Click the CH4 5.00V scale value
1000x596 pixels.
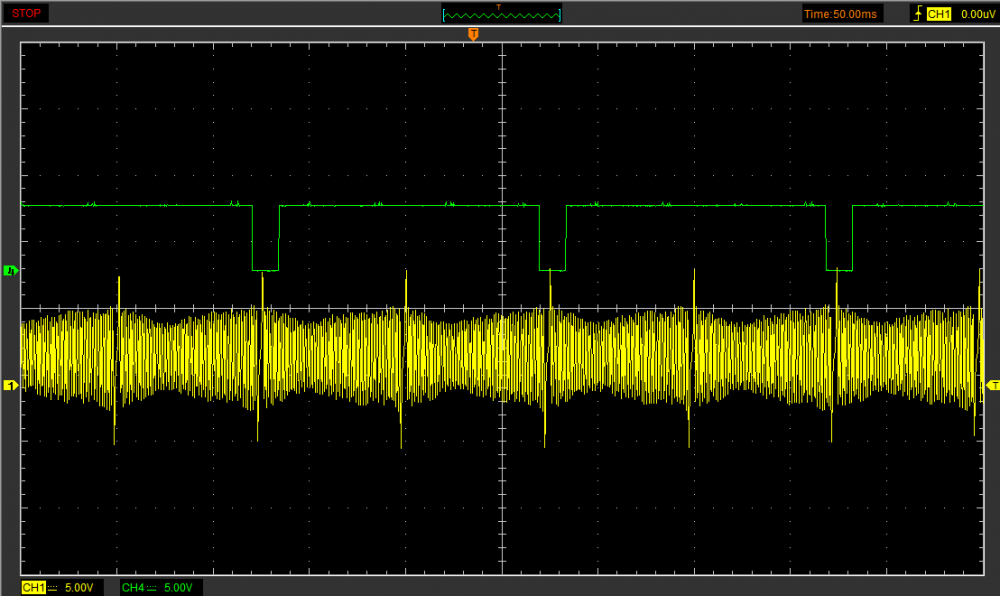click(x=179, y=587)
